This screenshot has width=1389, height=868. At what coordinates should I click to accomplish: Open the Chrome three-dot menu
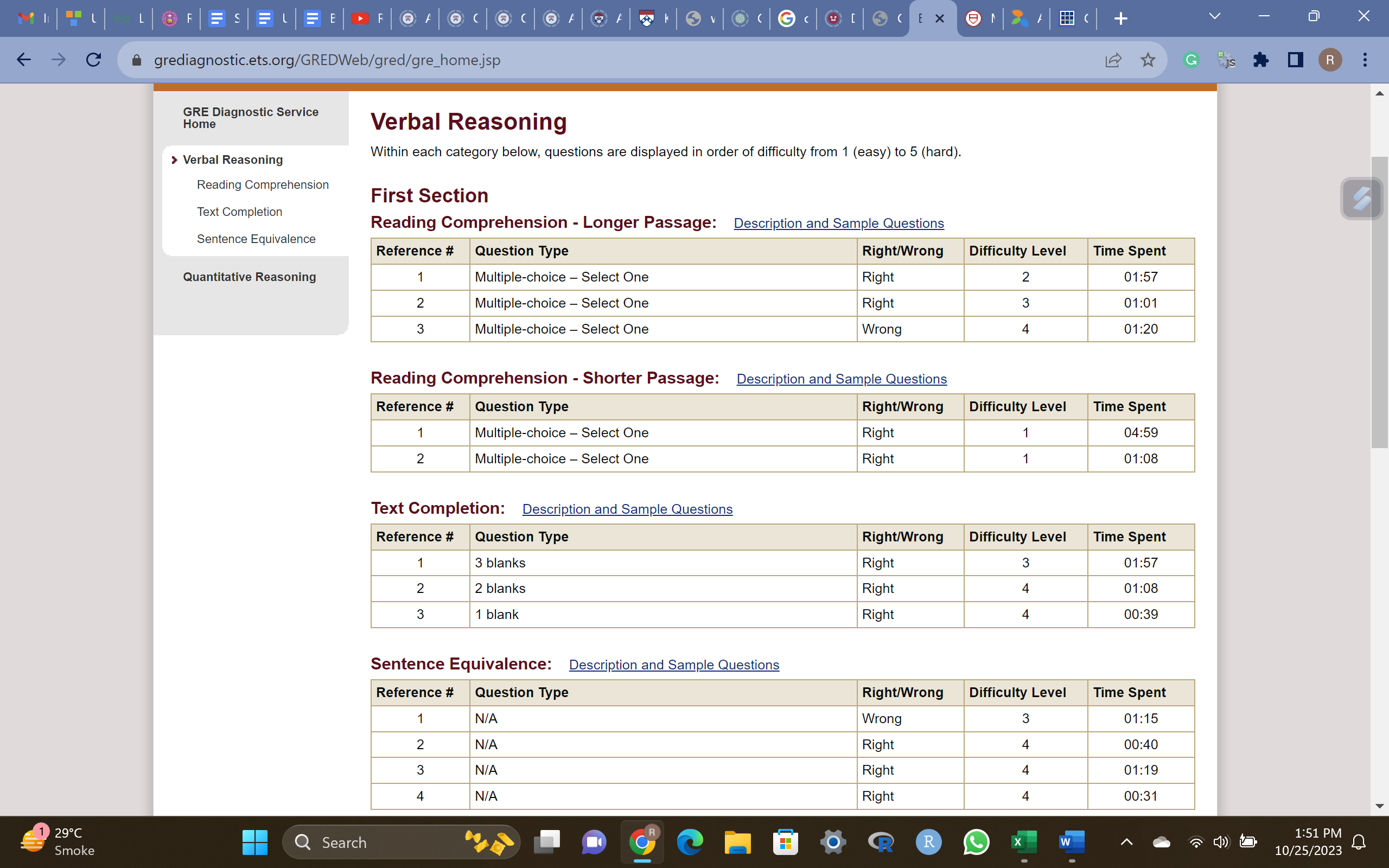pyautogui.click(x=1365, y=60)
